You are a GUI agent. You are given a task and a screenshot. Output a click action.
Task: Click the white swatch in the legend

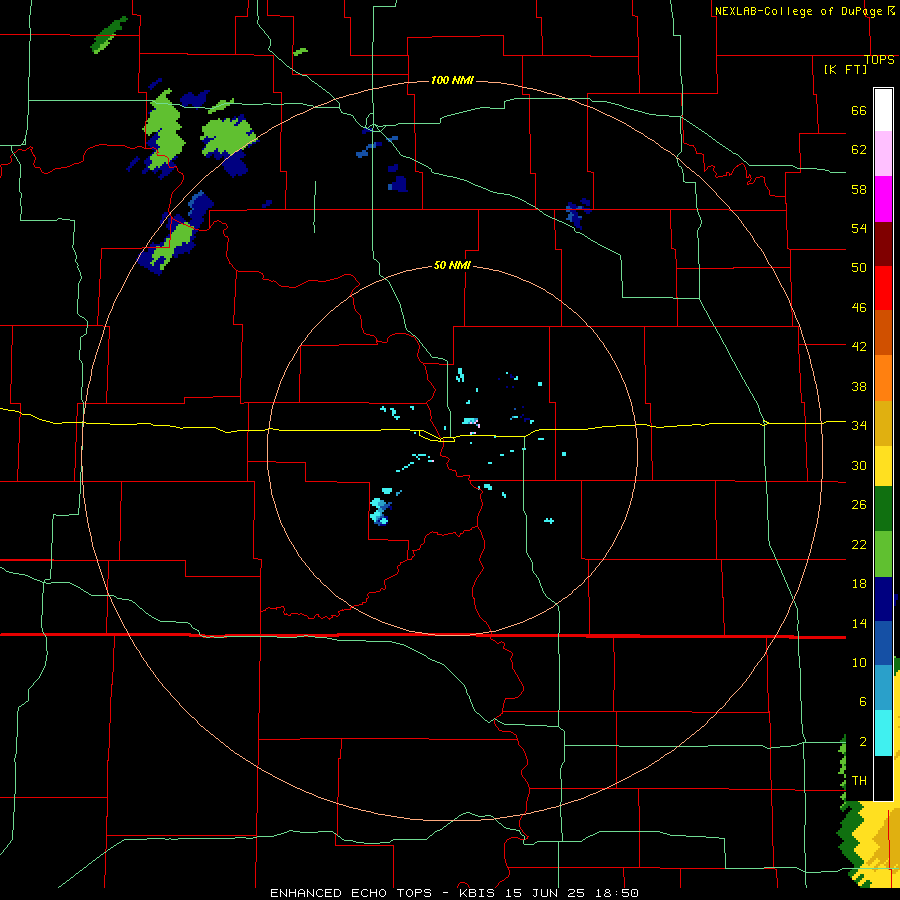883,110
